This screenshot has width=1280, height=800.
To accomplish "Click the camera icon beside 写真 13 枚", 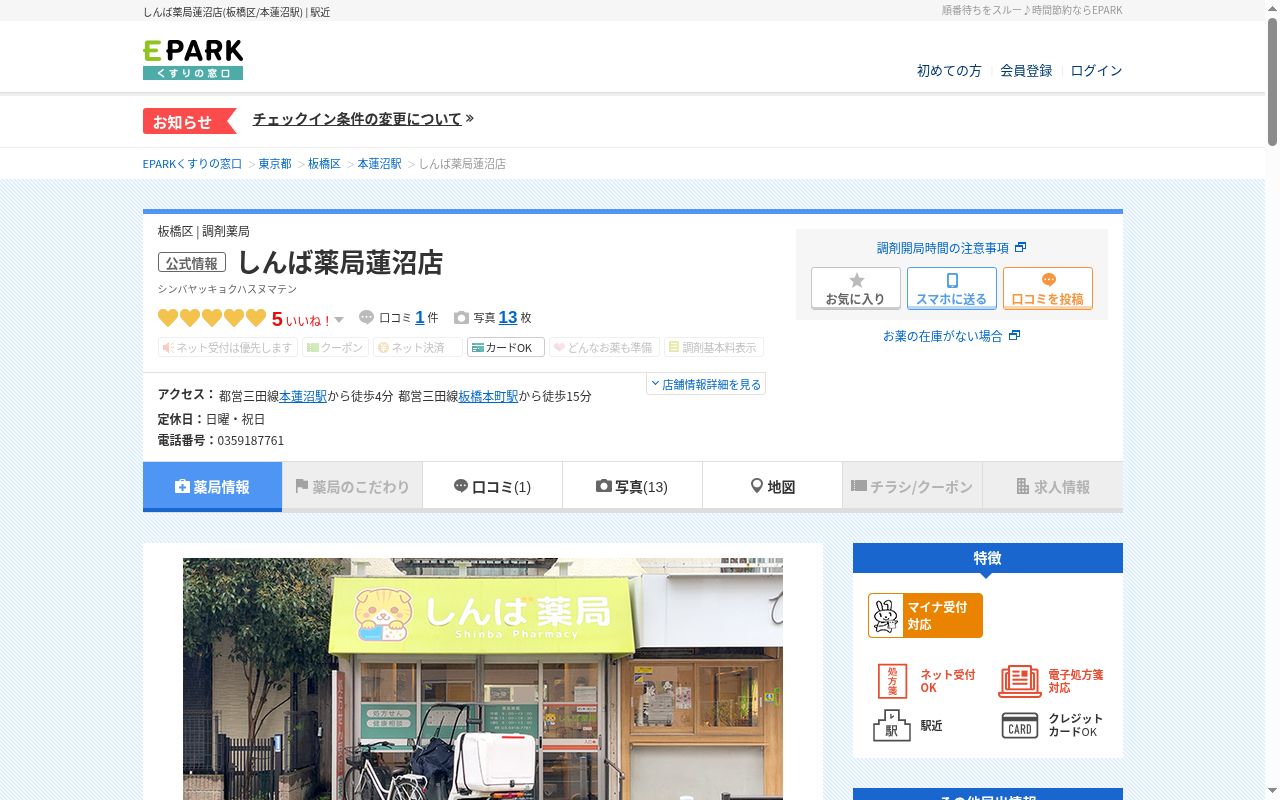I will (x=461, y=318).
